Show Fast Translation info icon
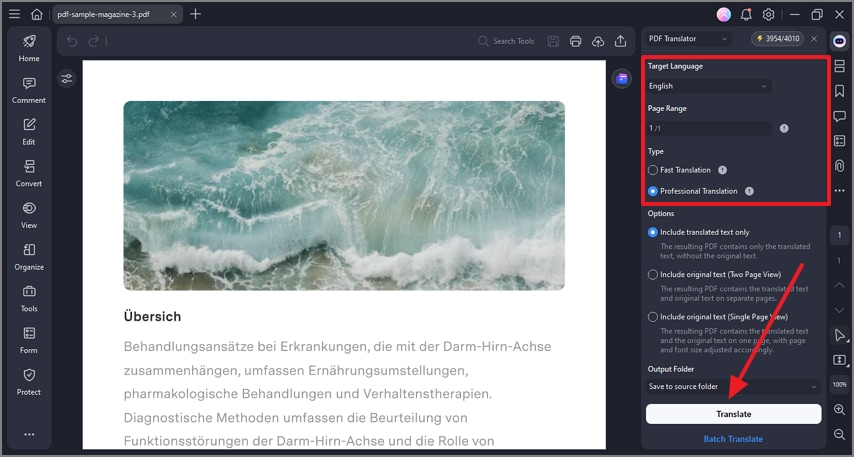 tap(722, 170)
